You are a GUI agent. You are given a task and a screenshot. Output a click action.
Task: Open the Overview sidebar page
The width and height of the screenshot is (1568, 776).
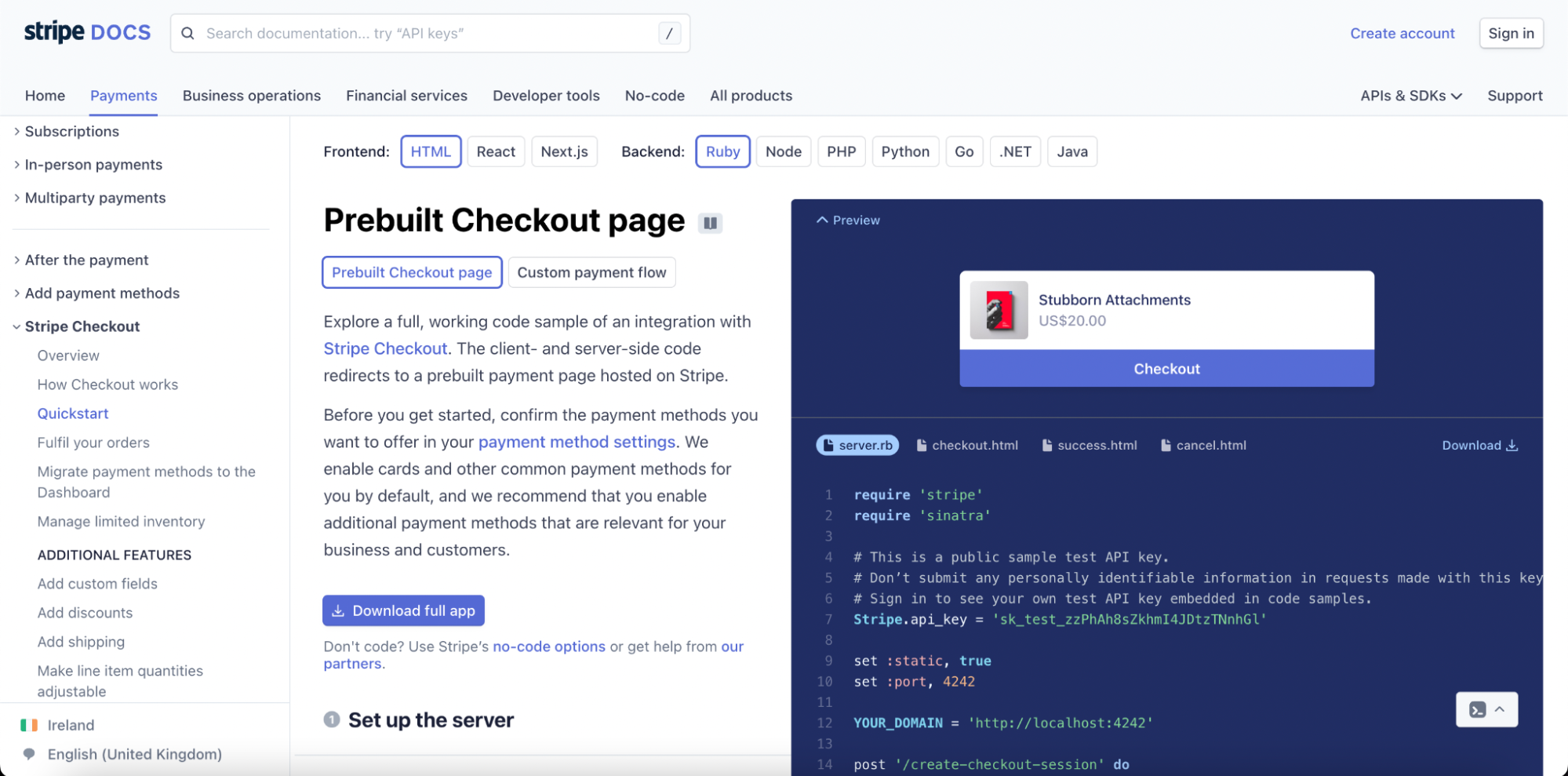coord(68,355)
